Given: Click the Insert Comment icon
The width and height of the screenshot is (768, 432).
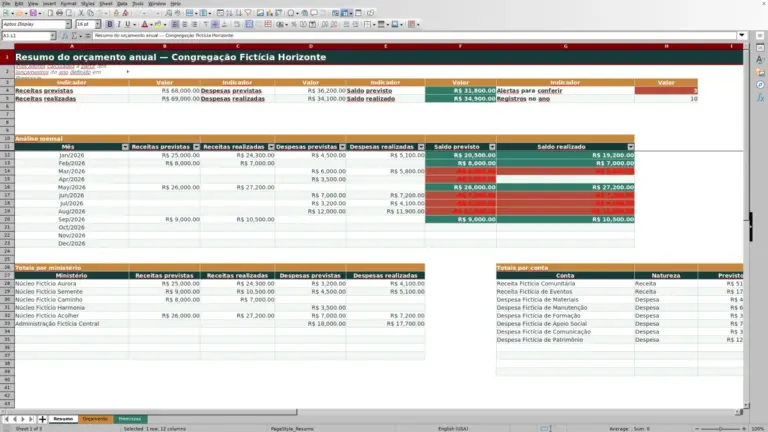Looking at the screenshot, I should tap(314, 13).
